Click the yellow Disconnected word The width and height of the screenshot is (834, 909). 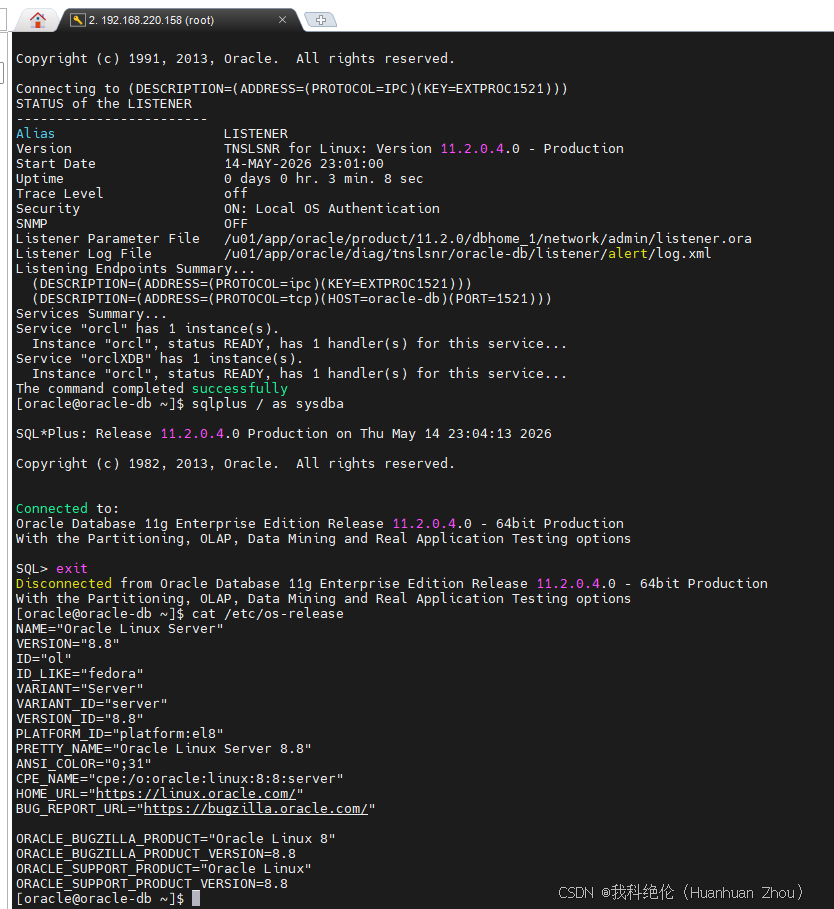click(x=64, y=583)
